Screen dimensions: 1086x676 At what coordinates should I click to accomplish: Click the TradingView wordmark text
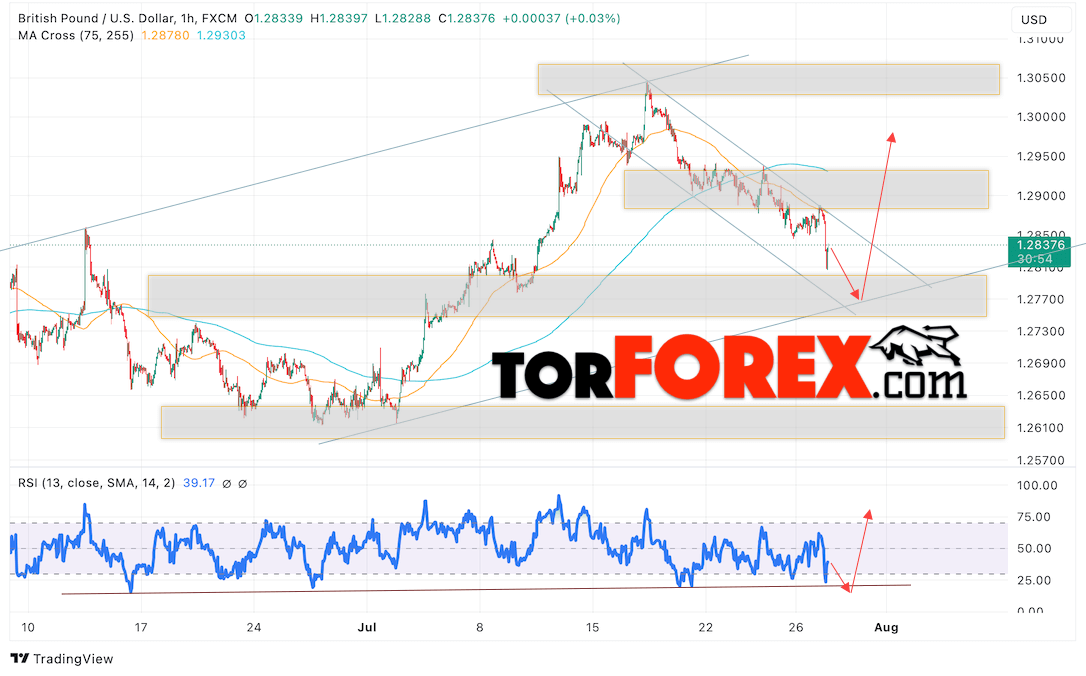pyautogui.click(x=73, y=659)
